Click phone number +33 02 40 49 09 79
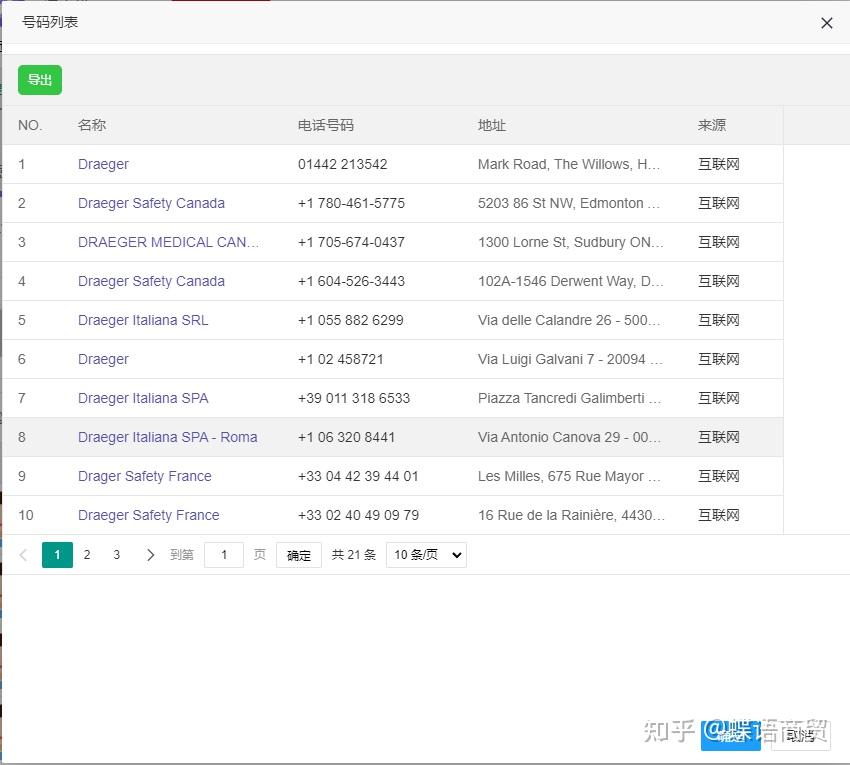Image resolution: width=850 pixels, height=765 pixels. point(358,516)
